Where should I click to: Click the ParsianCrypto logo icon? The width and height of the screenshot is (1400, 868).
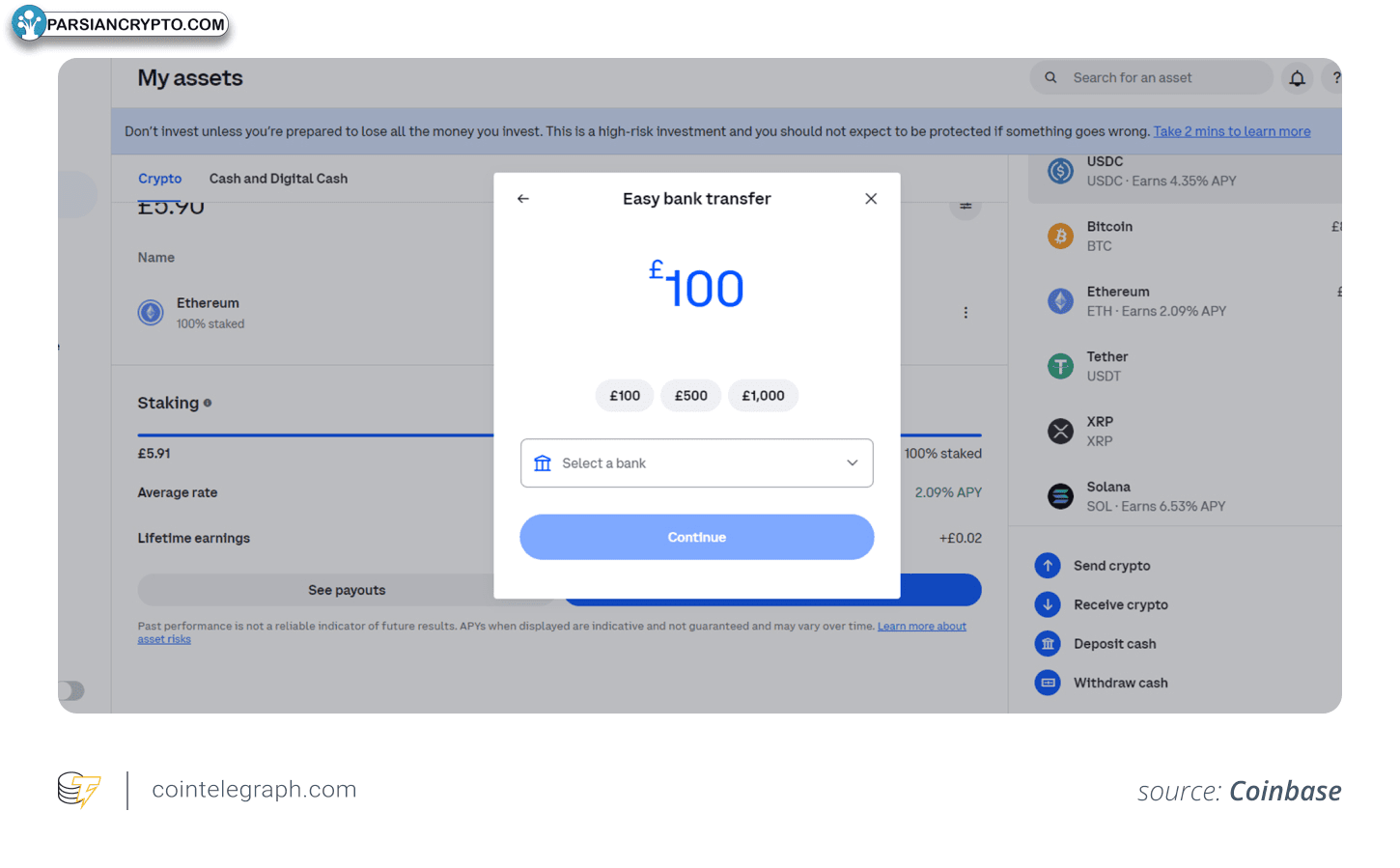point(29,23)
